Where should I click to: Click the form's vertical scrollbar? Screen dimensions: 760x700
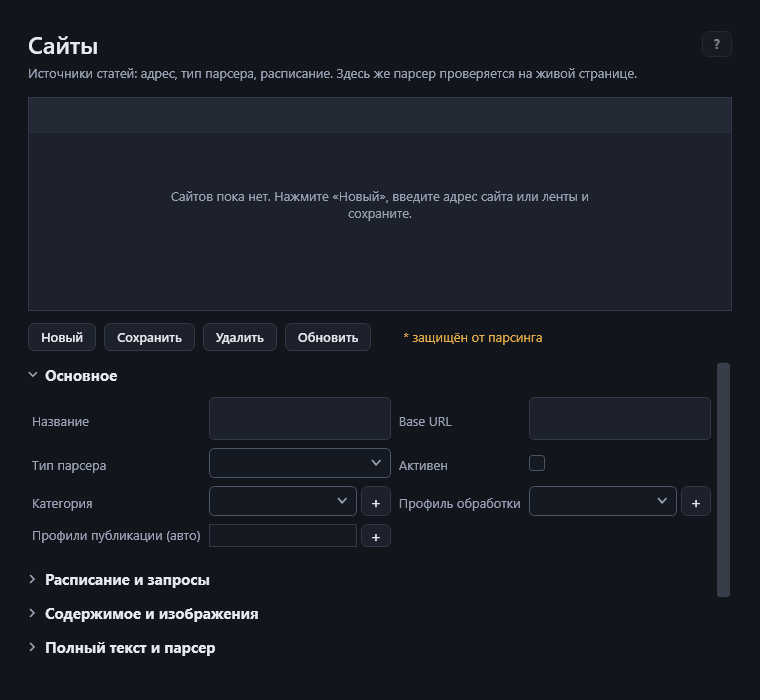[723, 480]
